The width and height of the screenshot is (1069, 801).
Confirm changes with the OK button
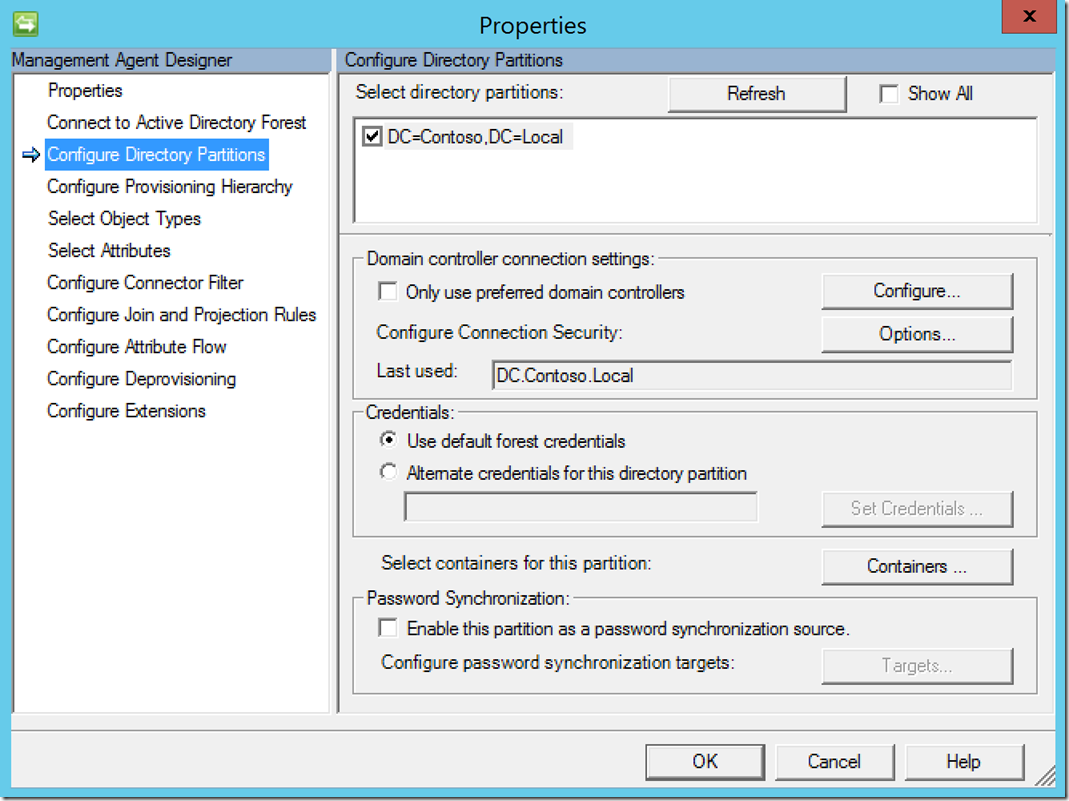[705, 761]
